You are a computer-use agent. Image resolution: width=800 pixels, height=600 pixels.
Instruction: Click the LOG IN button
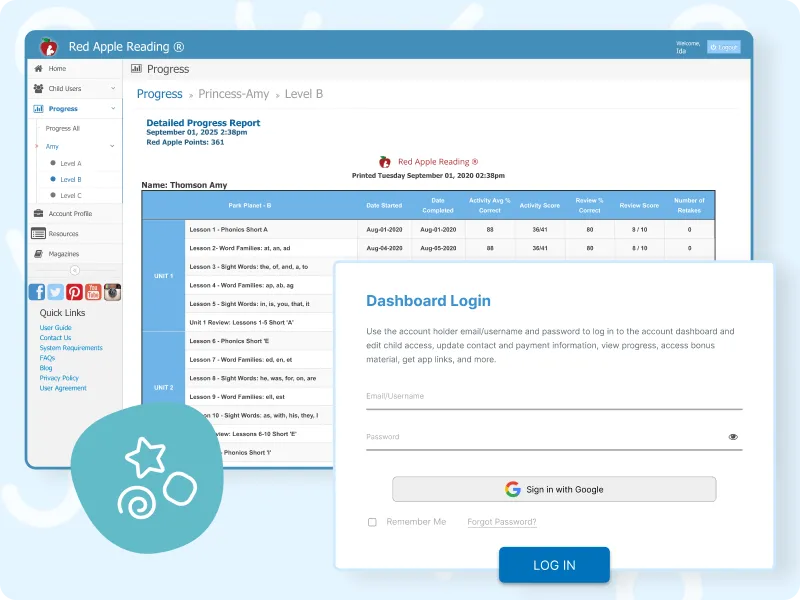[554, 565]
